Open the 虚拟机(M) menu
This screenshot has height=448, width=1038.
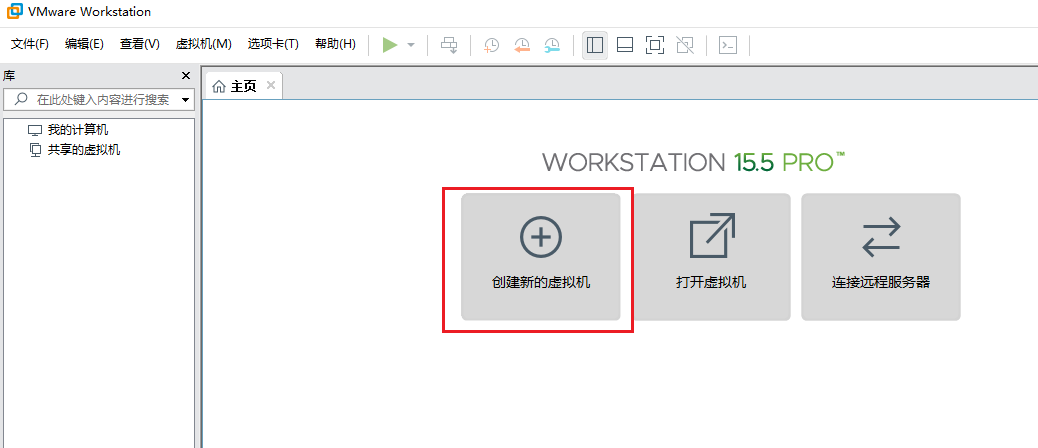pos(203,44)
